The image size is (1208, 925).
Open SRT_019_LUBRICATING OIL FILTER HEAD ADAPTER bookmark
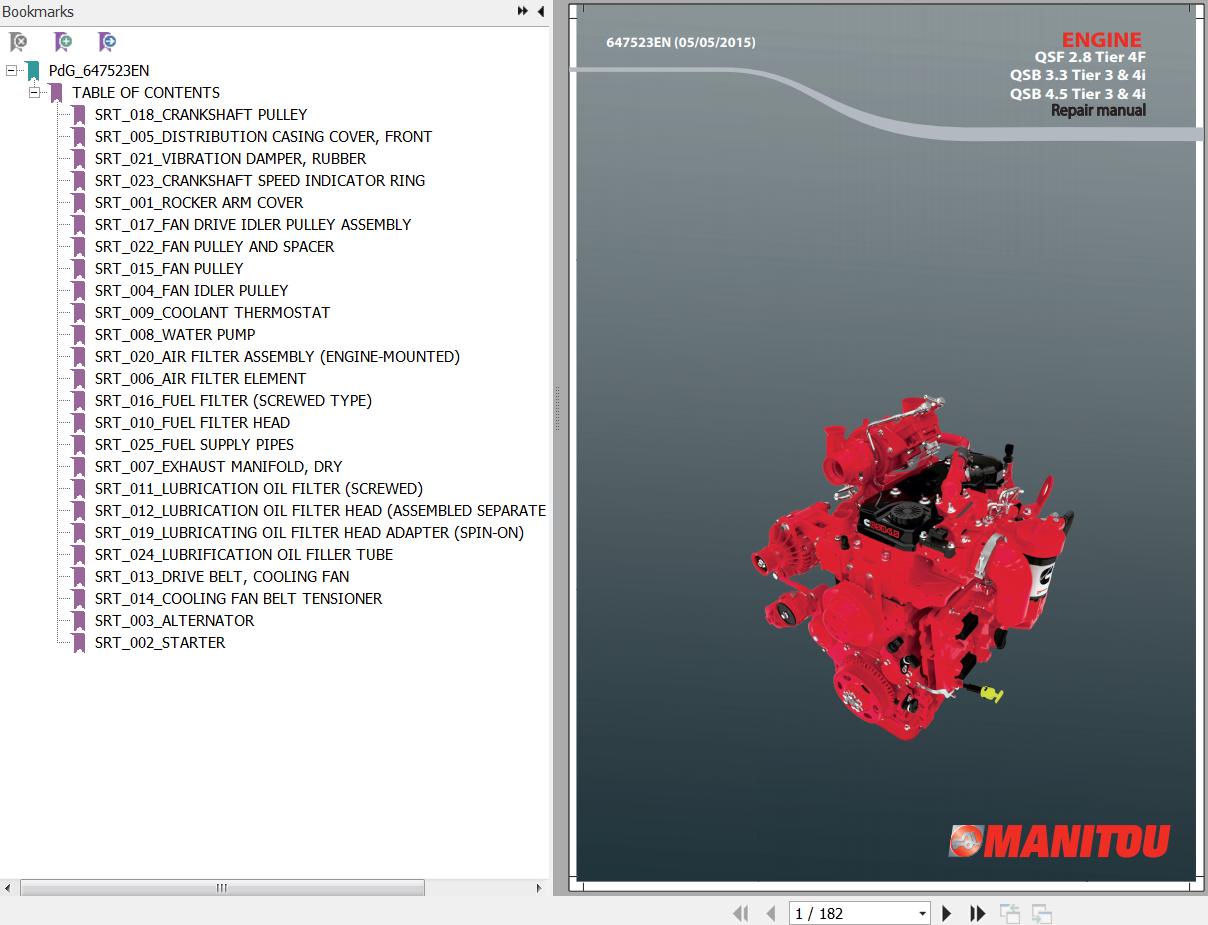pyautogui.click(x=309, y=533)
